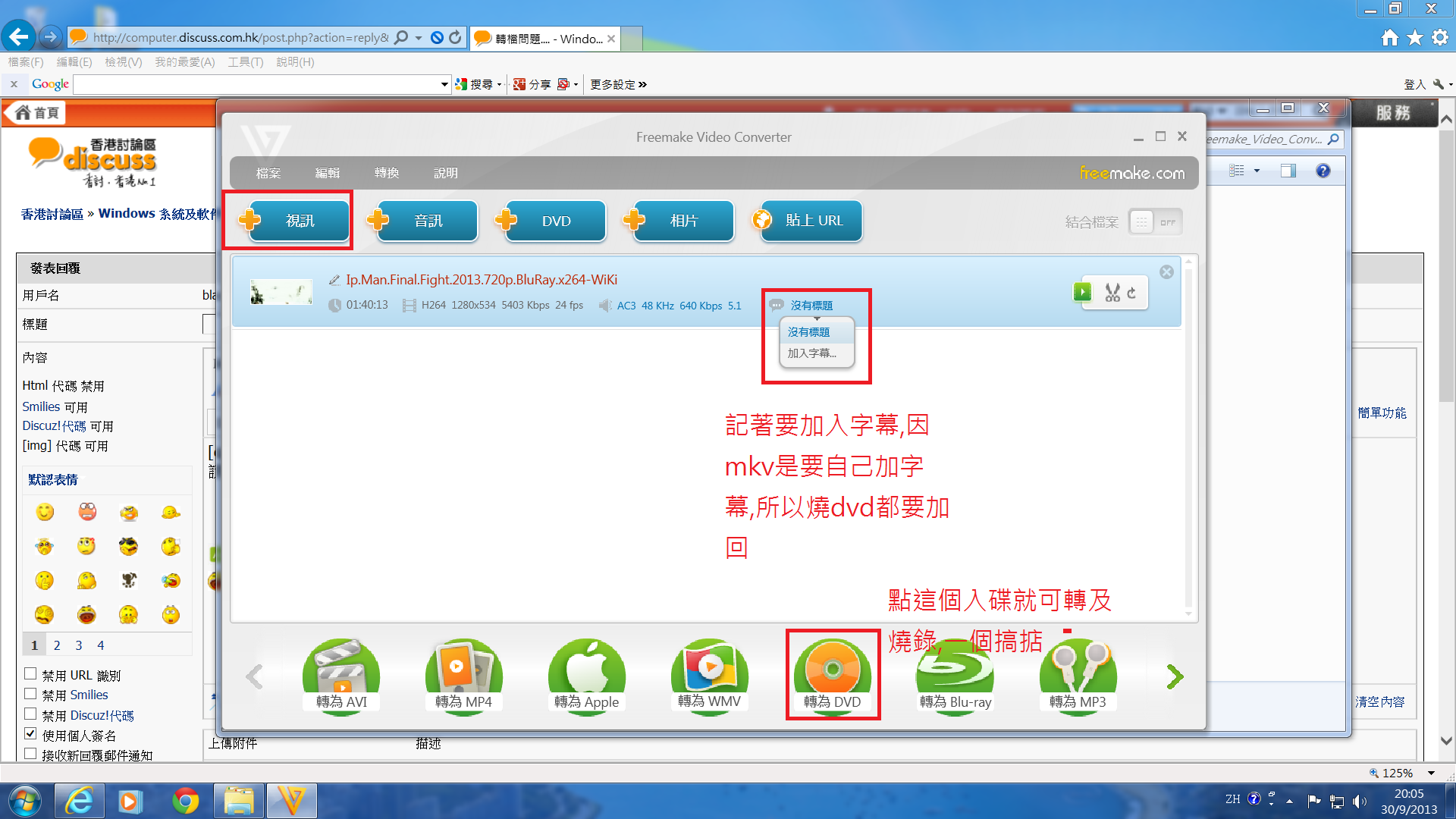Image resolution: width=1456 pixels, height=819 pixels.
Task: Click 清空內容 link on forum page
Action: click(x=1380, y=702)
